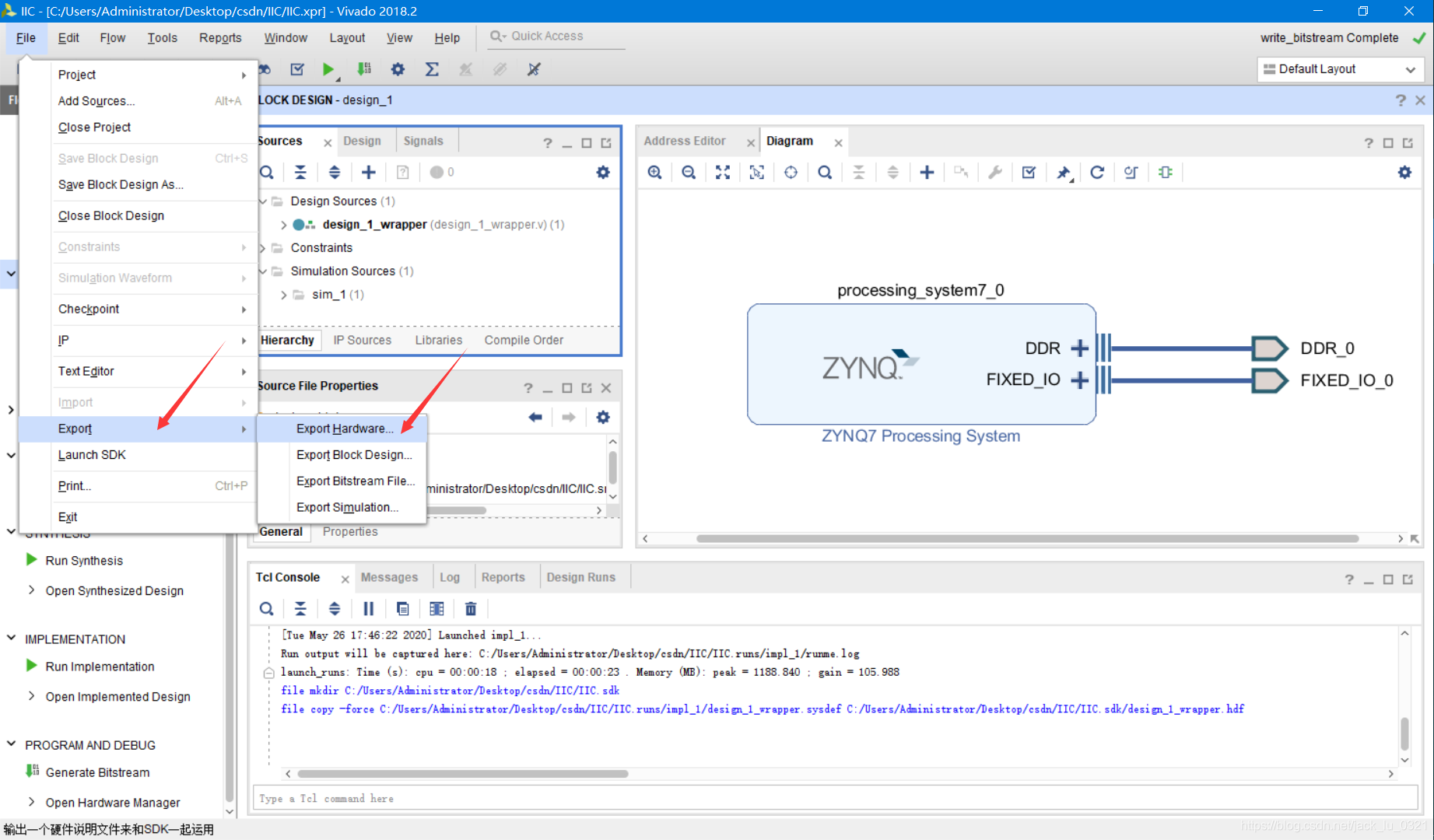1434x840 pixels.
Task: Click the Properties tab in Source File Properties
Action: coord(350,531)
